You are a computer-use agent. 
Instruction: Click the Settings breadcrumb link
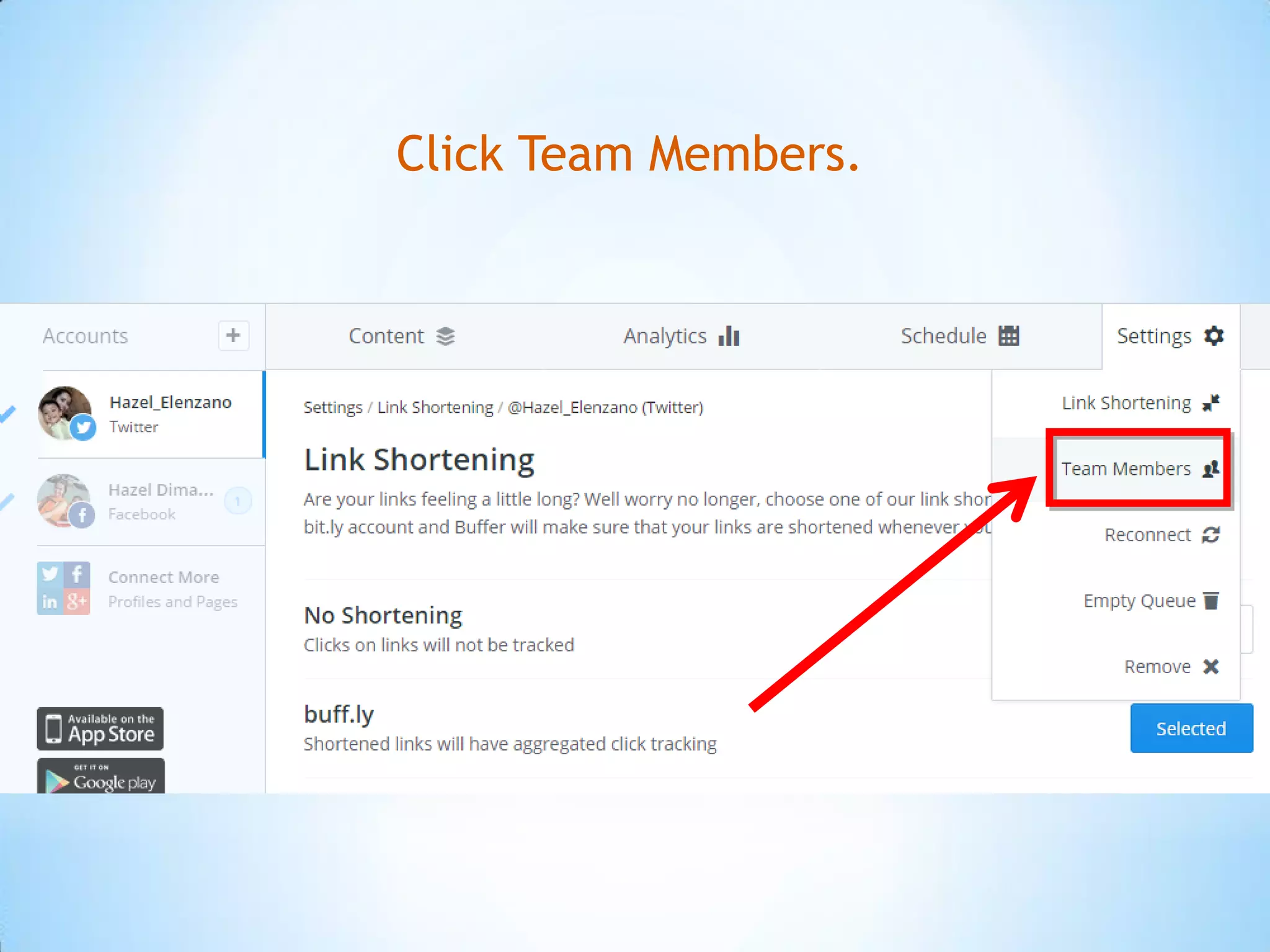point(333,407)
